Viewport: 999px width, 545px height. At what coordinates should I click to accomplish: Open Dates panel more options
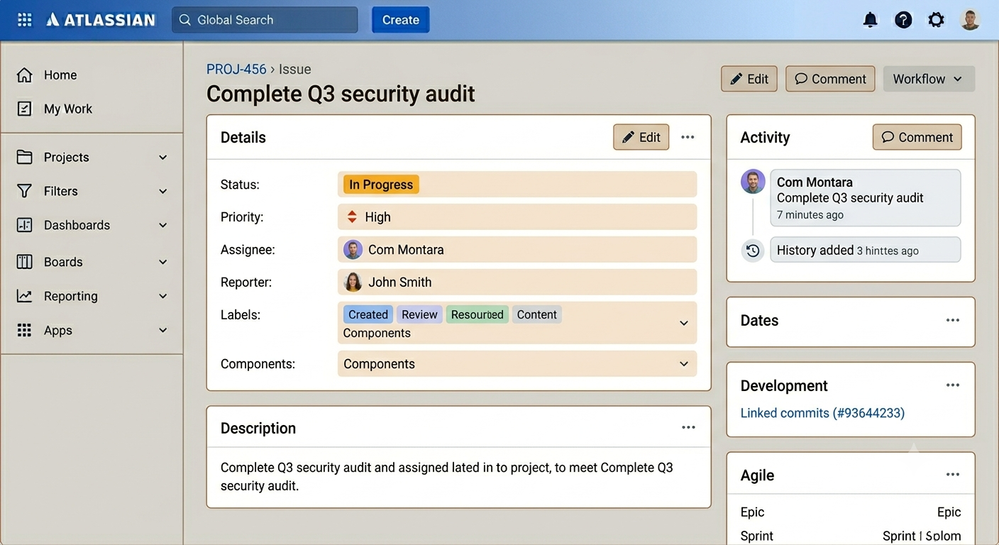[952, 320]
